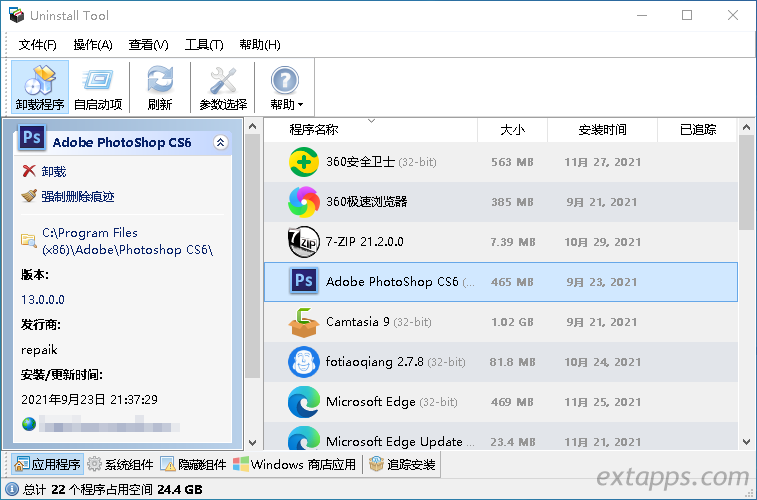Select the Adobe PhotoShop CS6 Ps list icon
757x500 pixels.
click(304, 281)
